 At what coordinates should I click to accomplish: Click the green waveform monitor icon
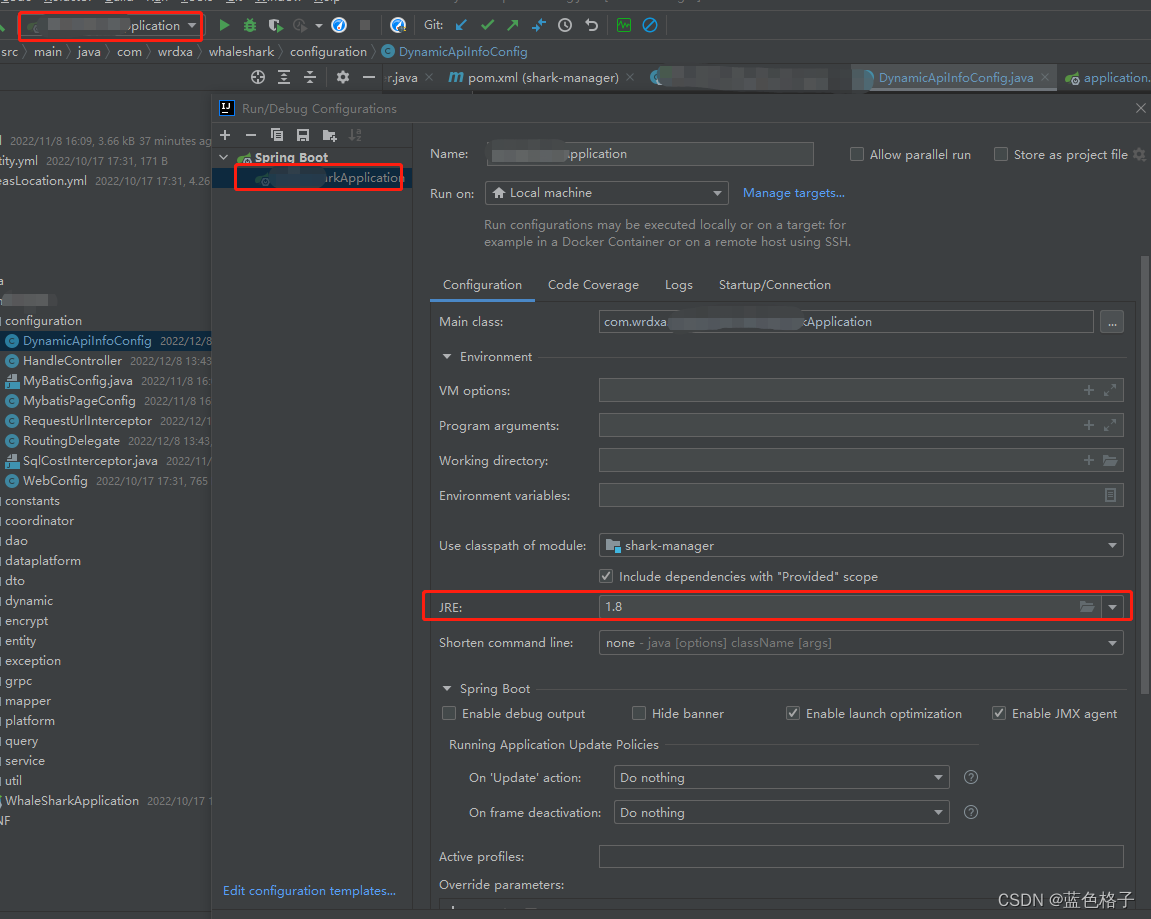[x=624, y=26]
